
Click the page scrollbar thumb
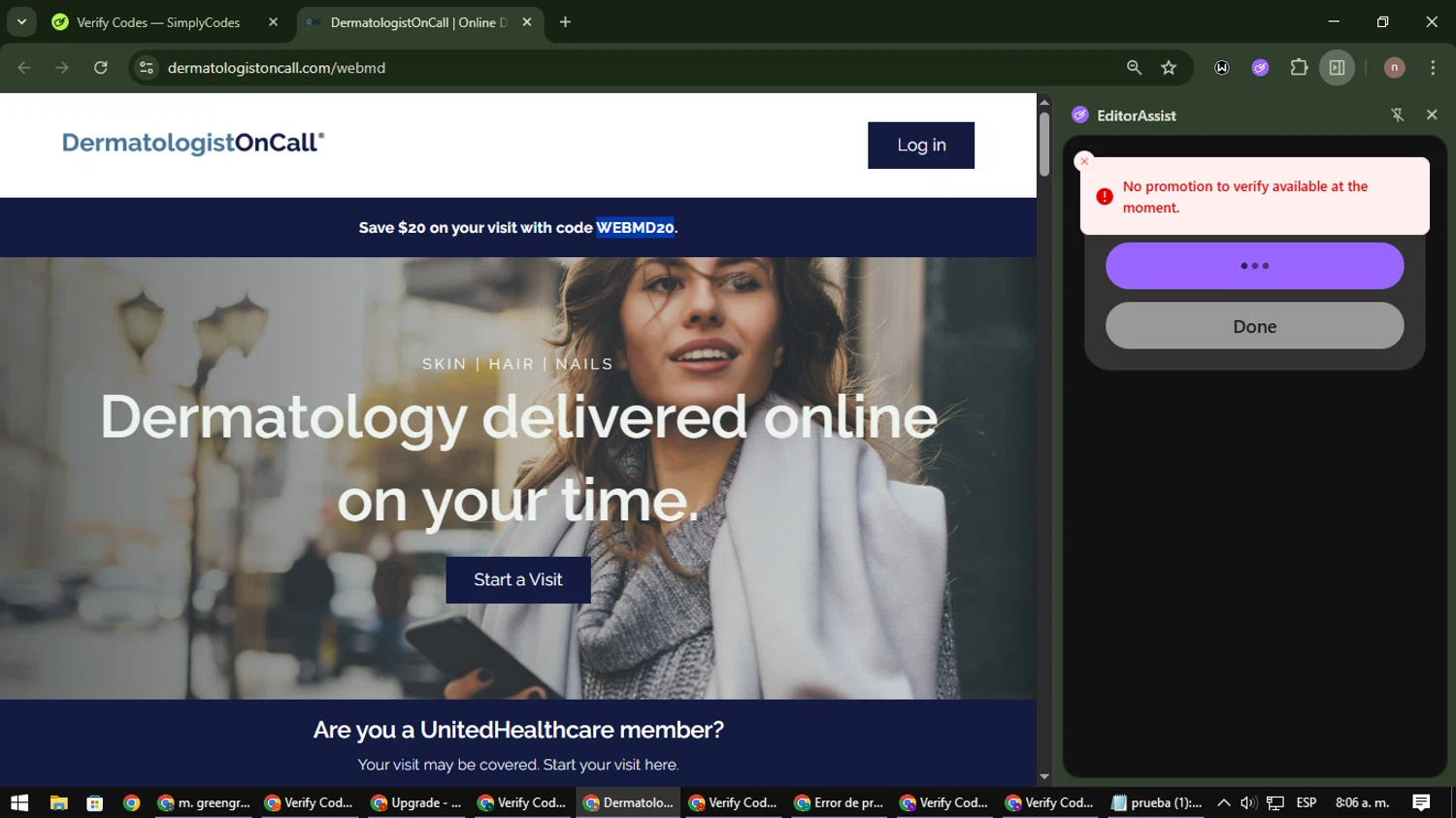(1044, 145)
